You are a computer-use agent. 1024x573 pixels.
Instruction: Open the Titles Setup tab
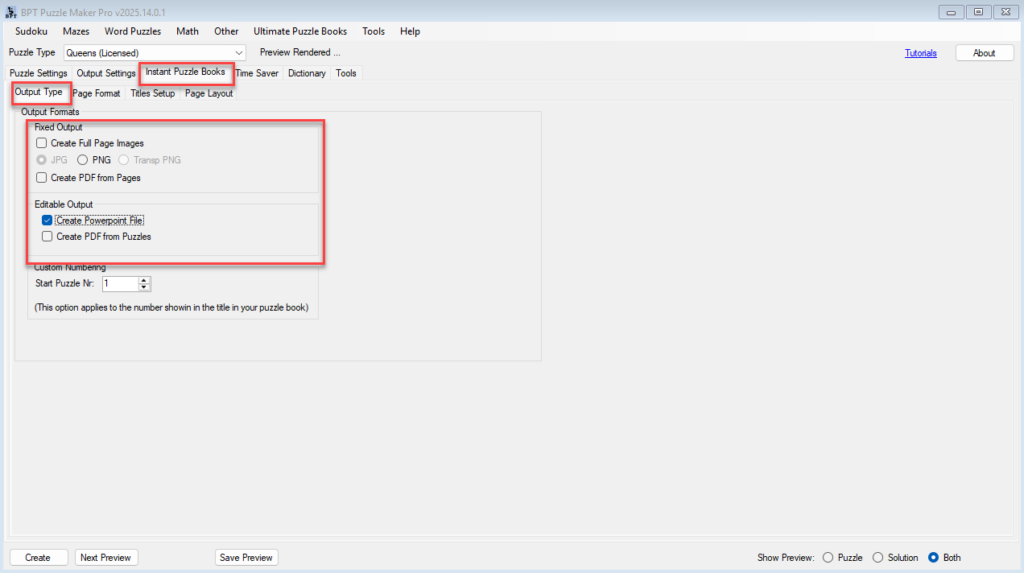click(x=152, y=94)
